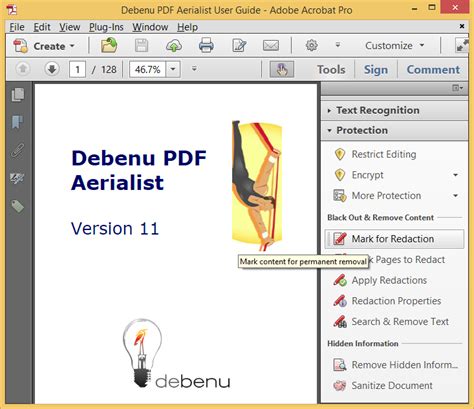Click the Edit text and images icon
The height and width of the screenshot is (409, 474).
pos(239,46)
